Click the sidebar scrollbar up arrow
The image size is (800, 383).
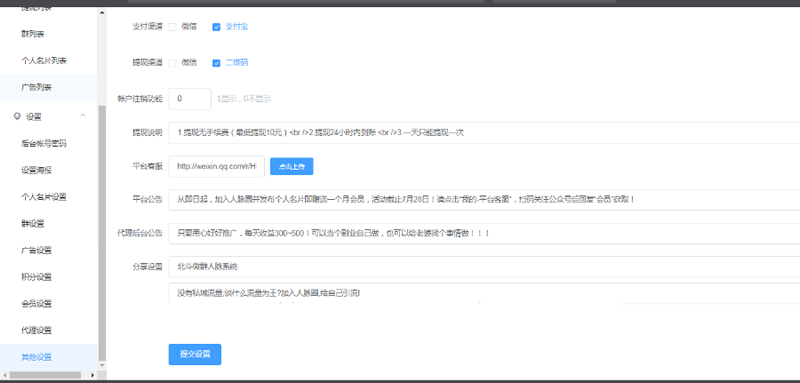(102, 13)
